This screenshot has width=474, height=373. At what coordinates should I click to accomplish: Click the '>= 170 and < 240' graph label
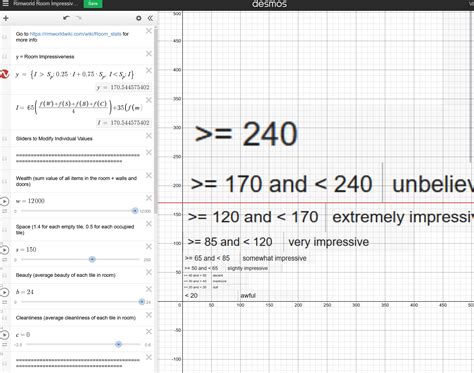click(281, 184)
